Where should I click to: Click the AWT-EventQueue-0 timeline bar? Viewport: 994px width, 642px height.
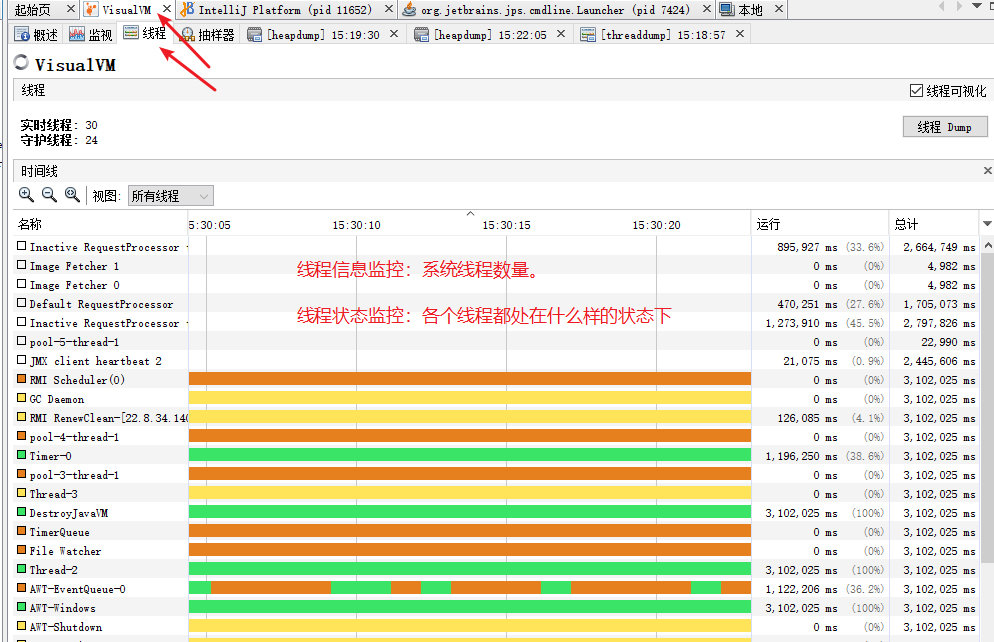(470, 588)
